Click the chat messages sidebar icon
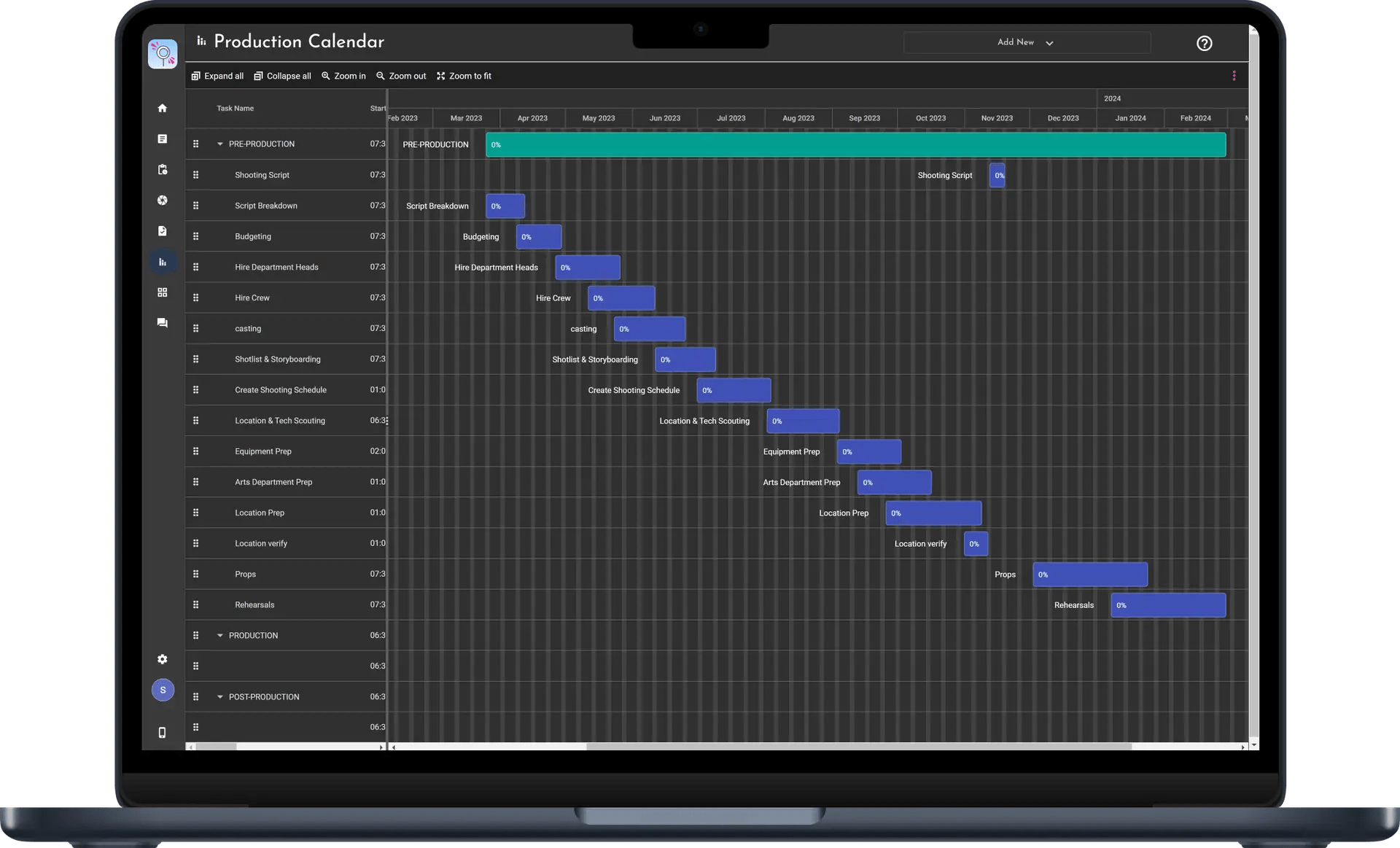Viewport: 1400px width, 848px height. click(163, 323)
